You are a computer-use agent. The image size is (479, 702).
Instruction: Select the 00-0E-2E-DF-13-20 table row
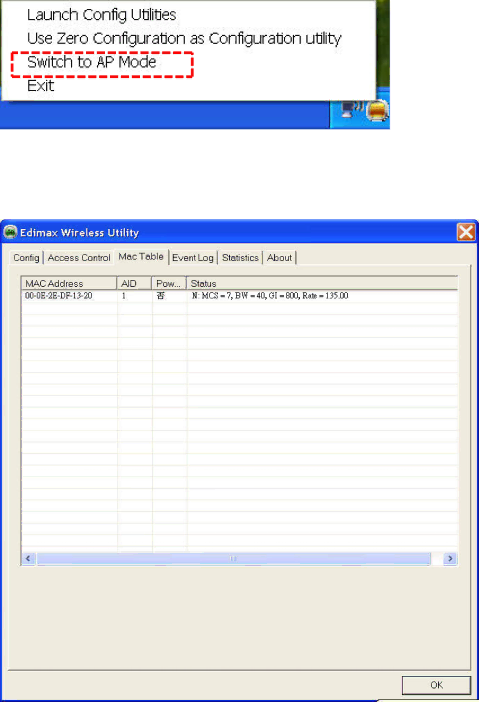click(240, 296)
